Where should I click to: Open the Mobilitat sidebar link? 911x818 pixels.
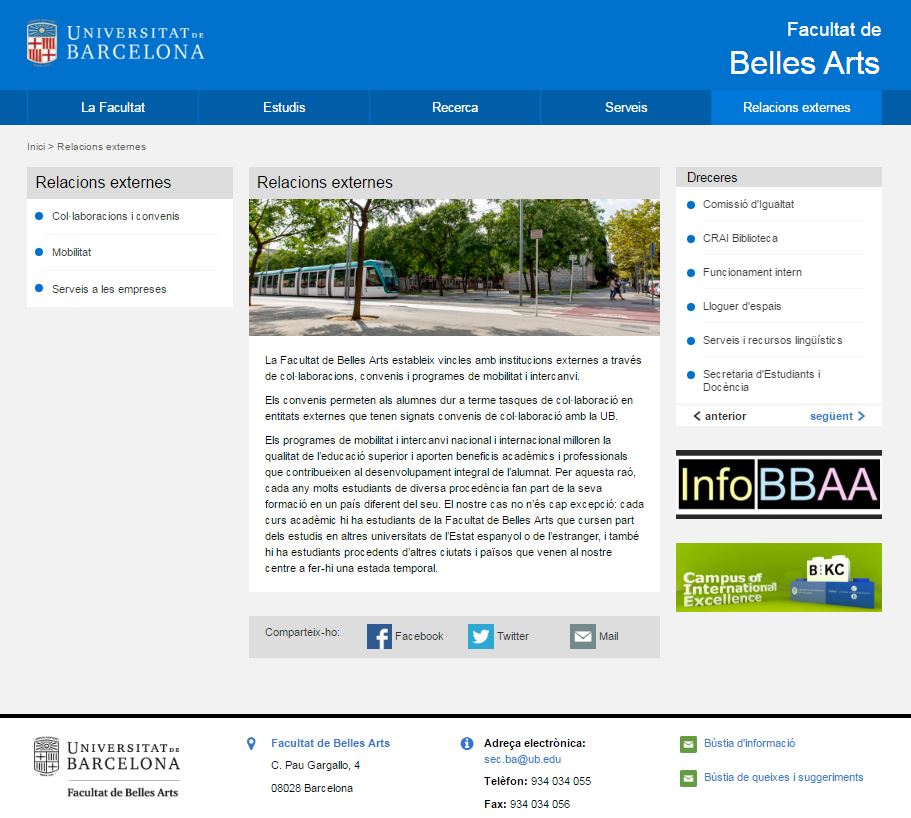72,252
